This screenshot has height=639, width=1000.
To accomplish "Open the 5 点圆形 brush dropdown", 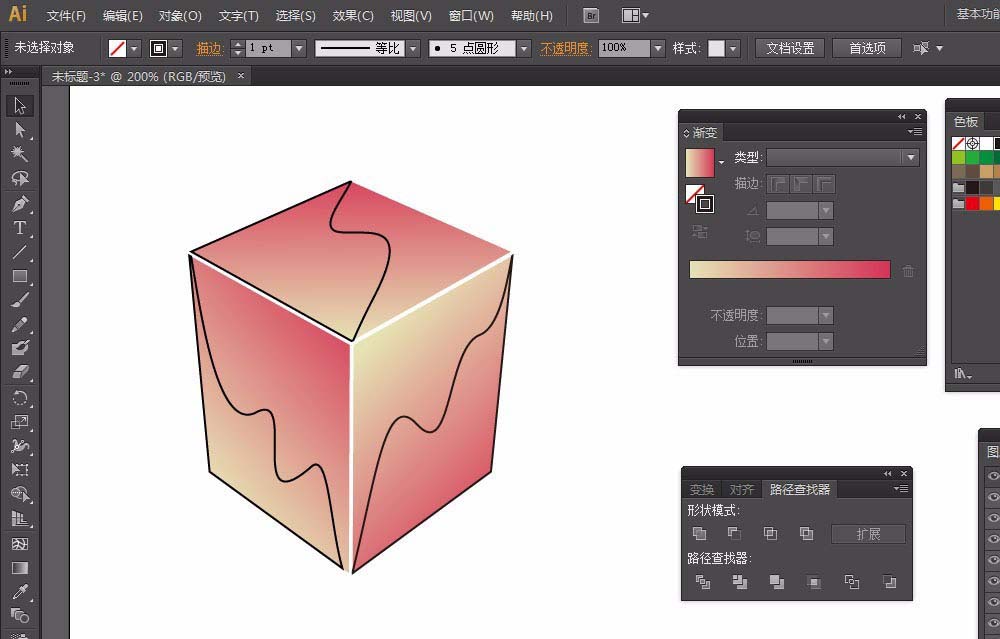I will [523, 48].
